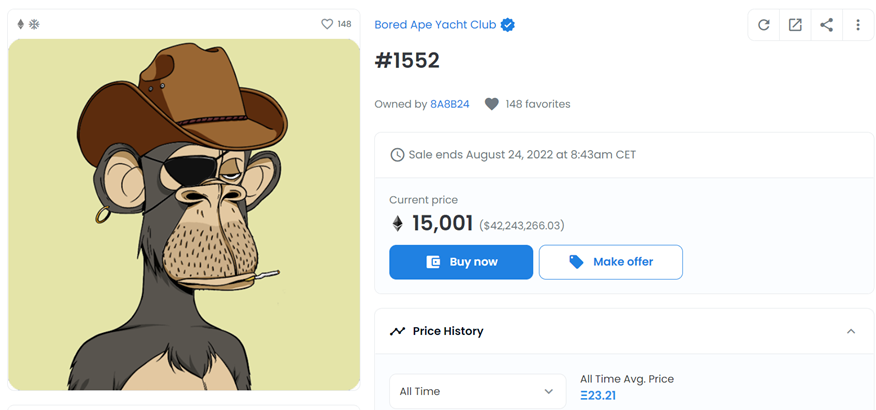Toggle the heart favorite above the ape image
This screenshot has height=410, width=876.
(327, 24)
